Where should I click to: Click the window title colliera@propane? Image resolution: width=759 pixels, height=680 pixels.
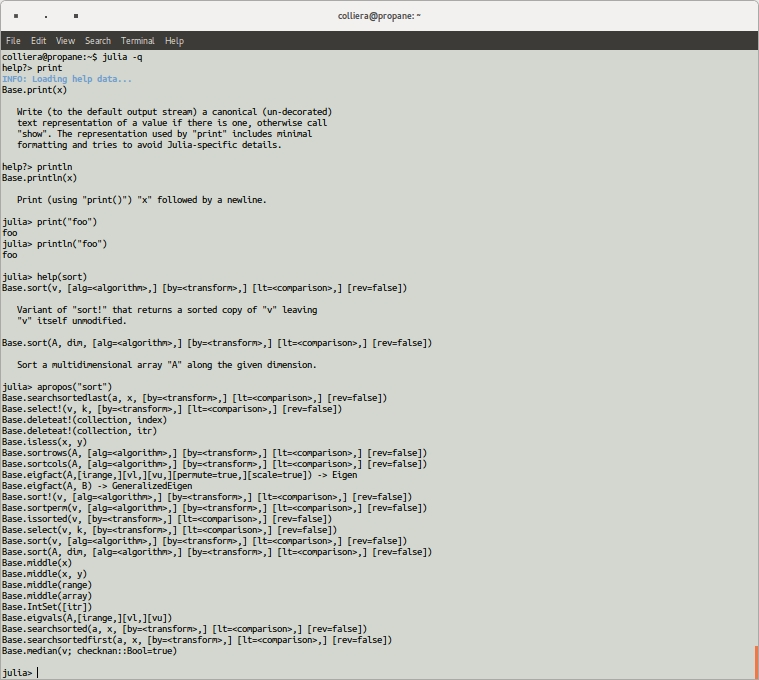pyautogui.click(x=379, y=16)
